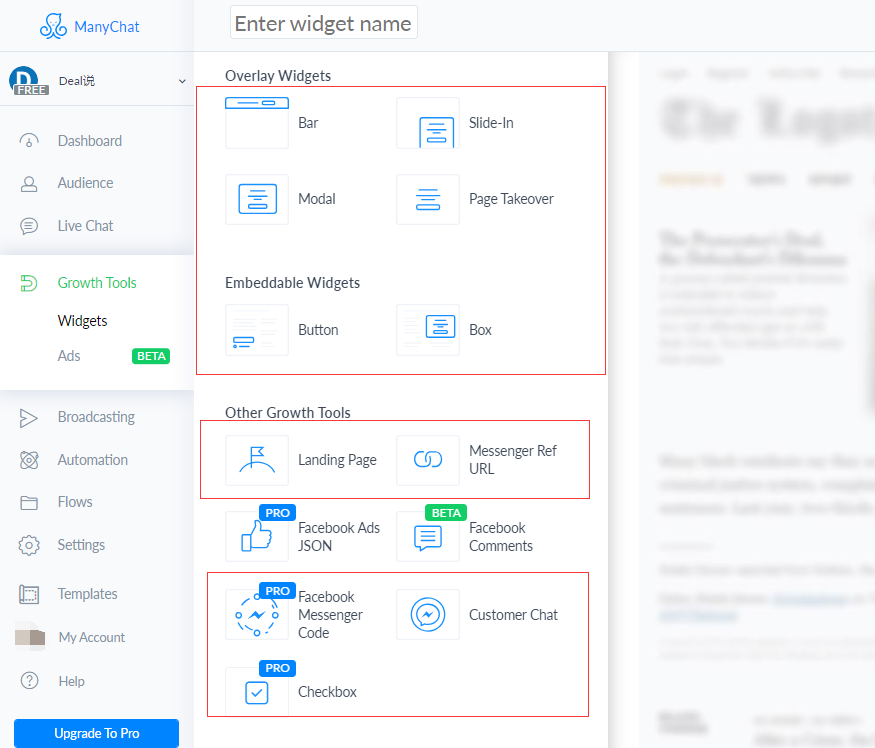Select the Box embeddable widget icon
This screenshot has height=748, width=875.
tap(428, 330)
